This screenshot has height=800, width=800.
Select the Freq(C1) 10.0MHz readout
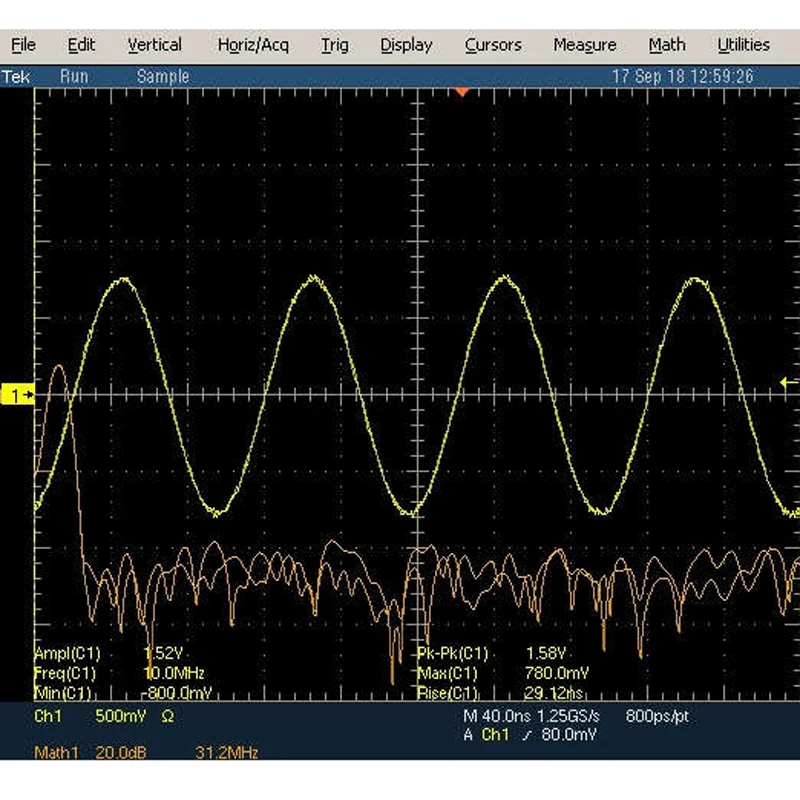(119, 673)
